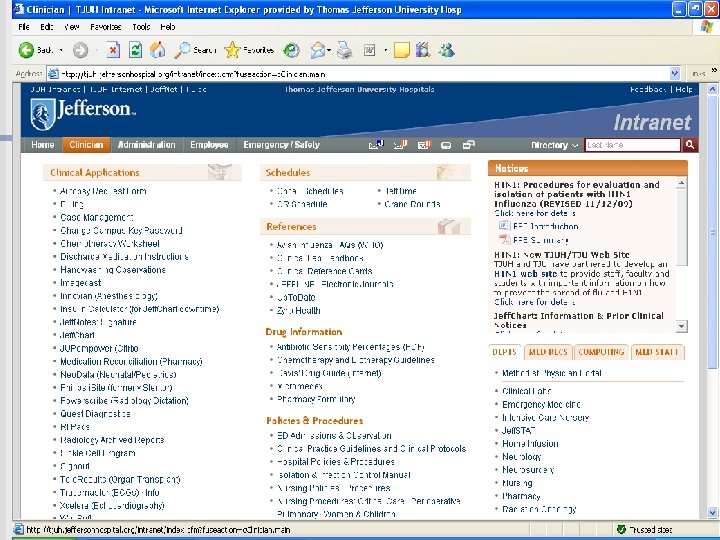Open the Quest Diagnostics link
Screen dimensions: 720x540
tap(95, 414)
